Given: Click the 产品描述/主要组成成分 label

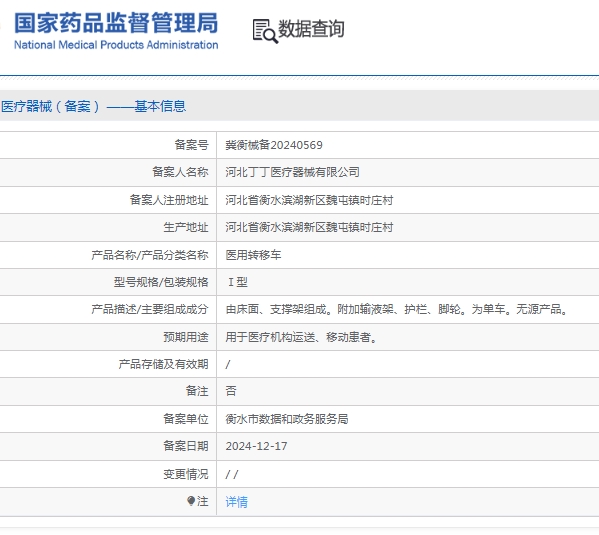Looking at the screenshot, I should 150,309.
